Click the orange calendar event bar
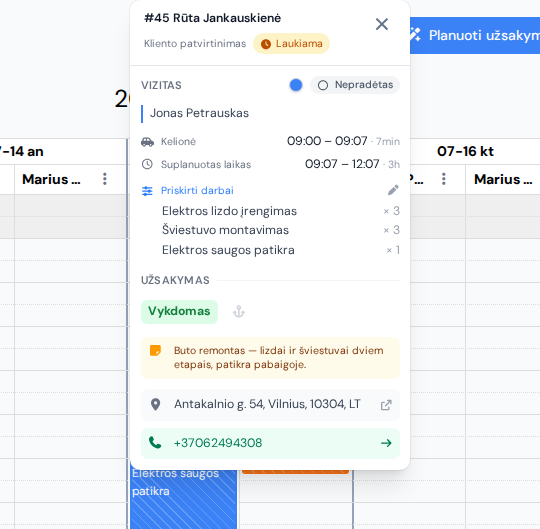Viewport: 540px width, 529px height. tap(295, 471)
